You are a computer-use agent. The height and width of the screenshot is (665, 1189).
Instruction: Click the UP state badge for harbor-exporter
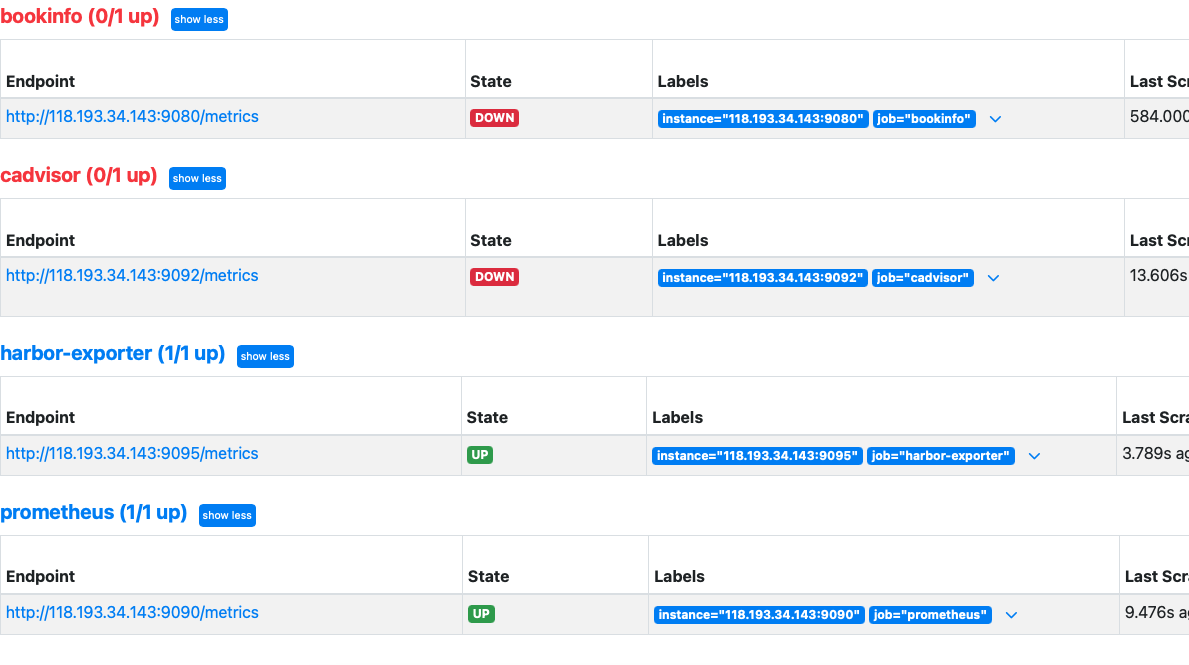[480, 455]
